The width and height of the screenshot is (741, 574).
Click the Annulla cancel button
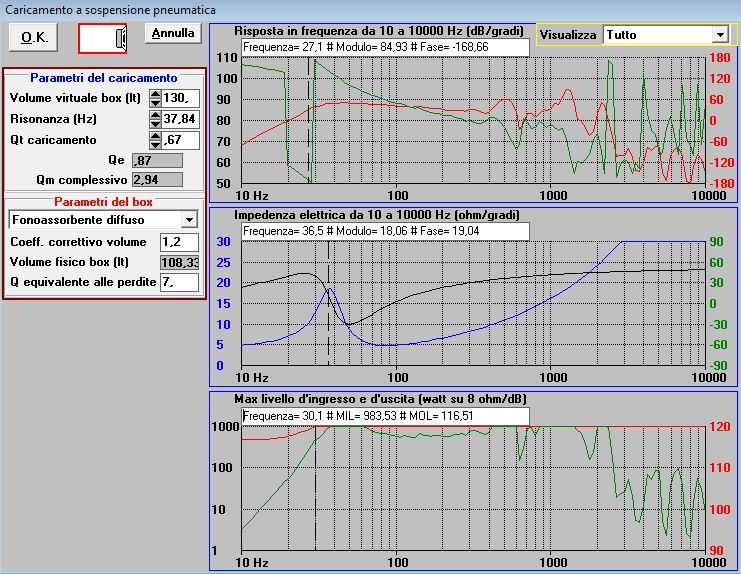coord(172,34)
